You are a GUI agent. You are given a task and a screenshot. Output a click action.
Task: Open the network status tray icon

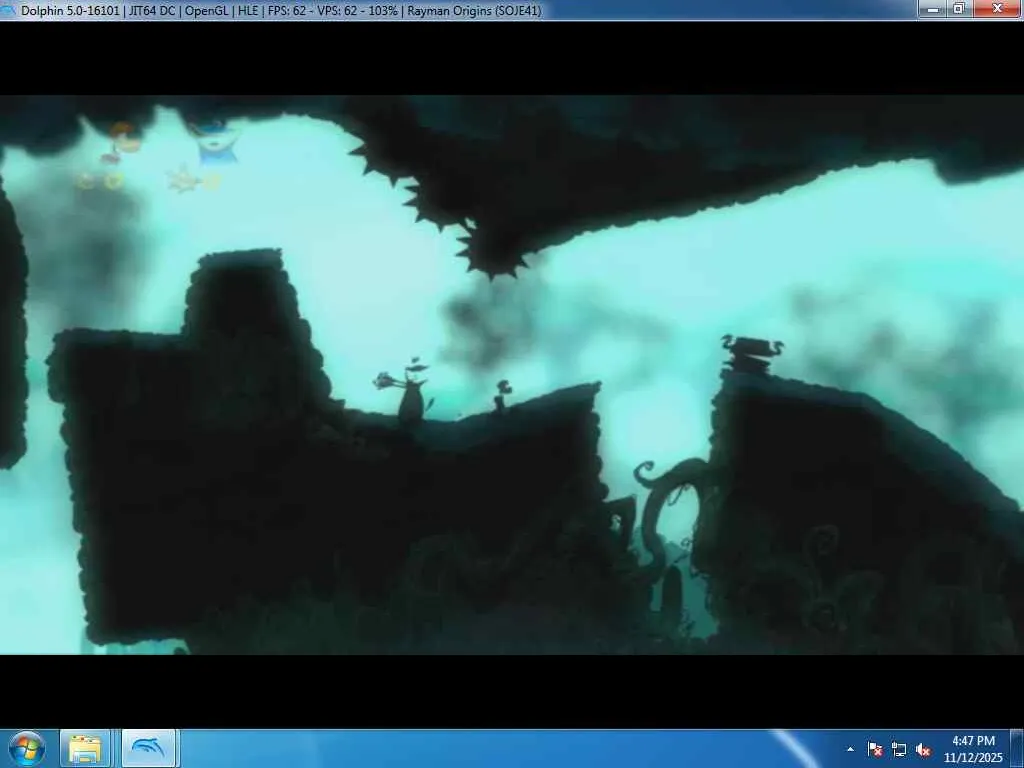coord(899,749)
